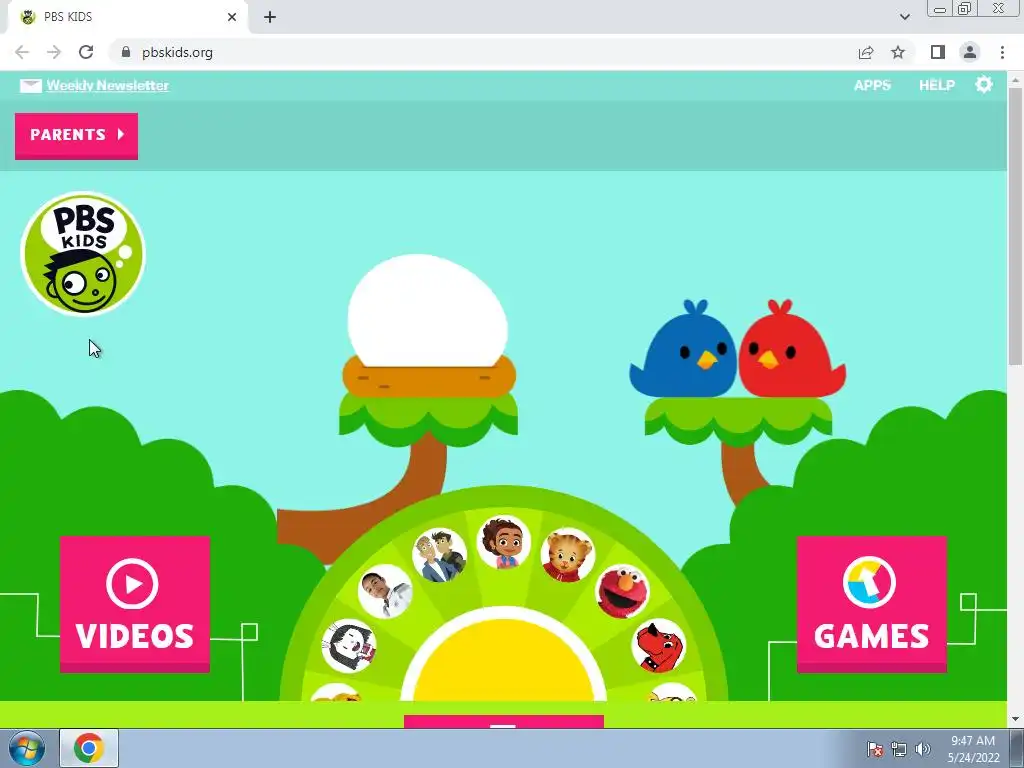Select the curly-haired girl character circle
Viewport: 1024px width, 768px height.
(504, 542)
